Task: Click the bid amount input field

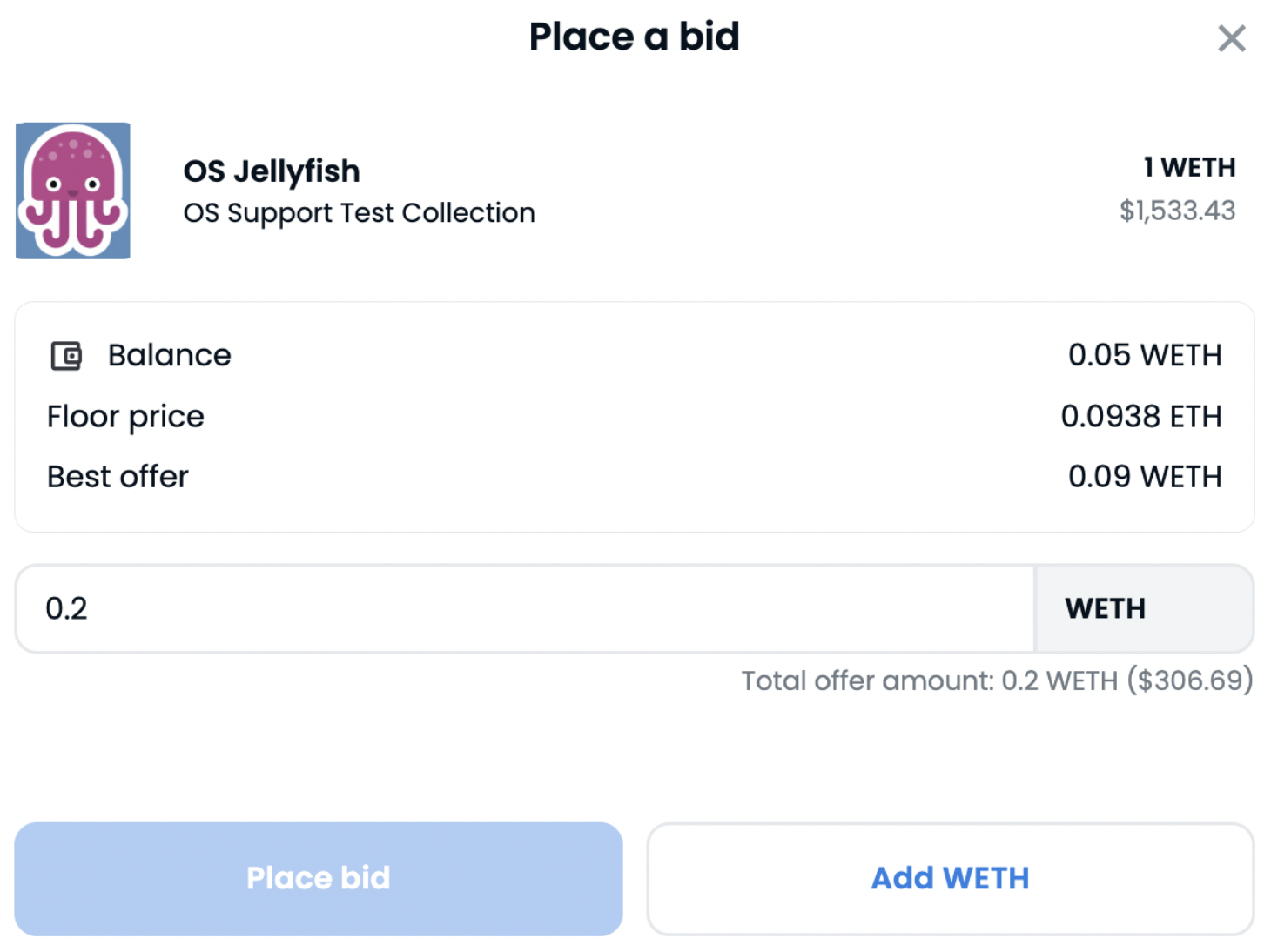Action: 525,608
